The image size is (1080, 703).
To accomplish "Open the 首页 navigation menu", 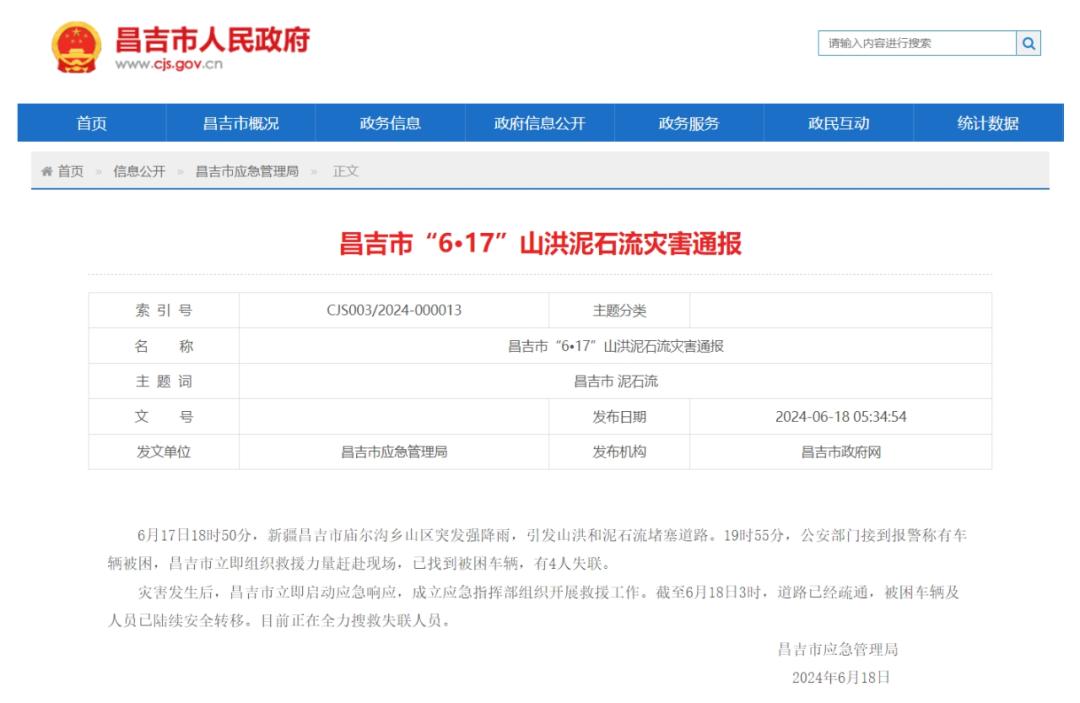I will click(90, 122).
